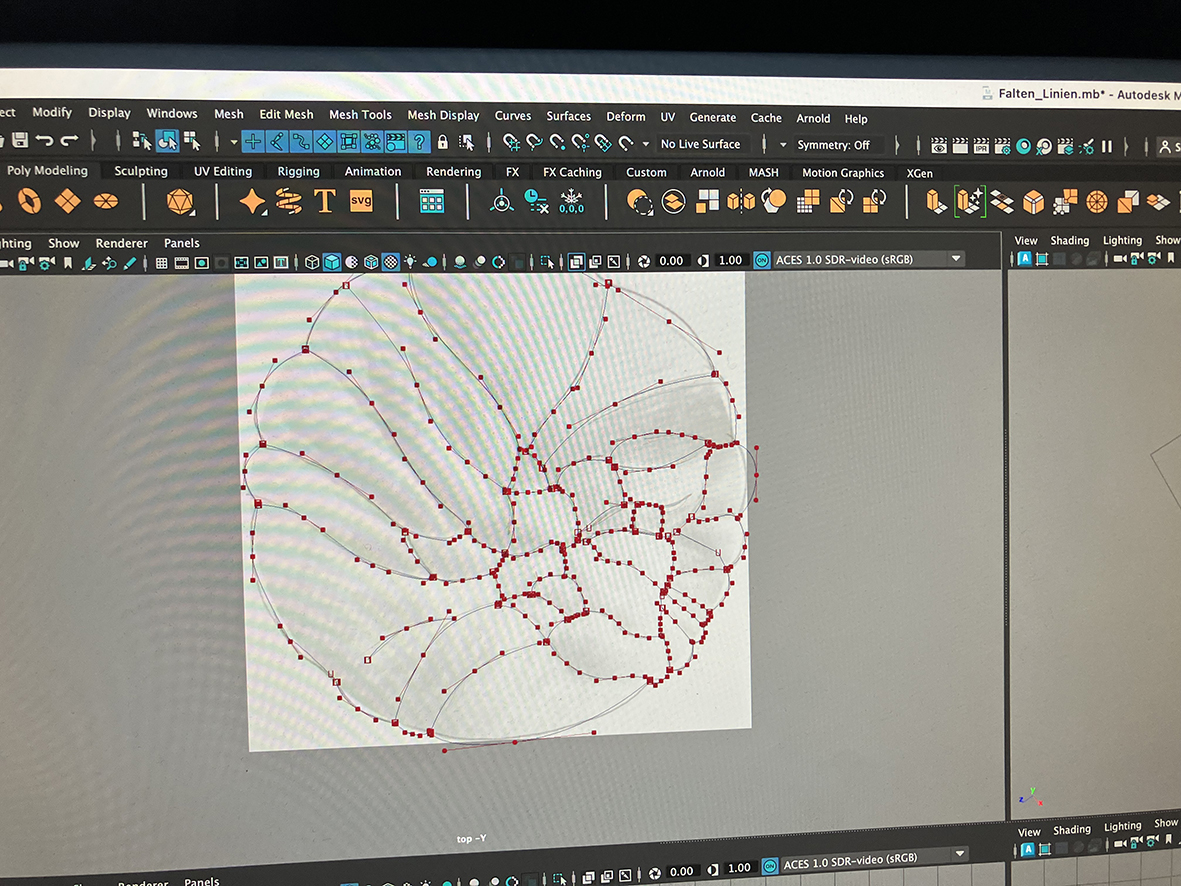The image size is (1181, 886).
Task: Toggle use all lights bulb icon
Action: 410,261
